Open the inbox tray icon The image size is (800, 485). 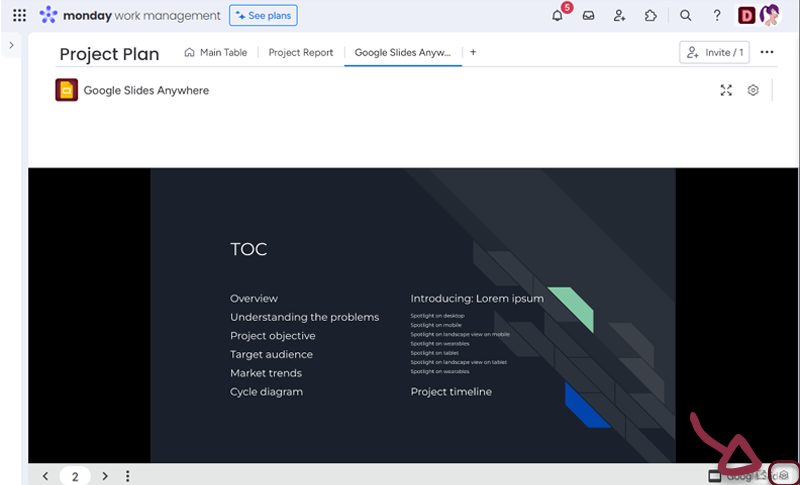589,16
